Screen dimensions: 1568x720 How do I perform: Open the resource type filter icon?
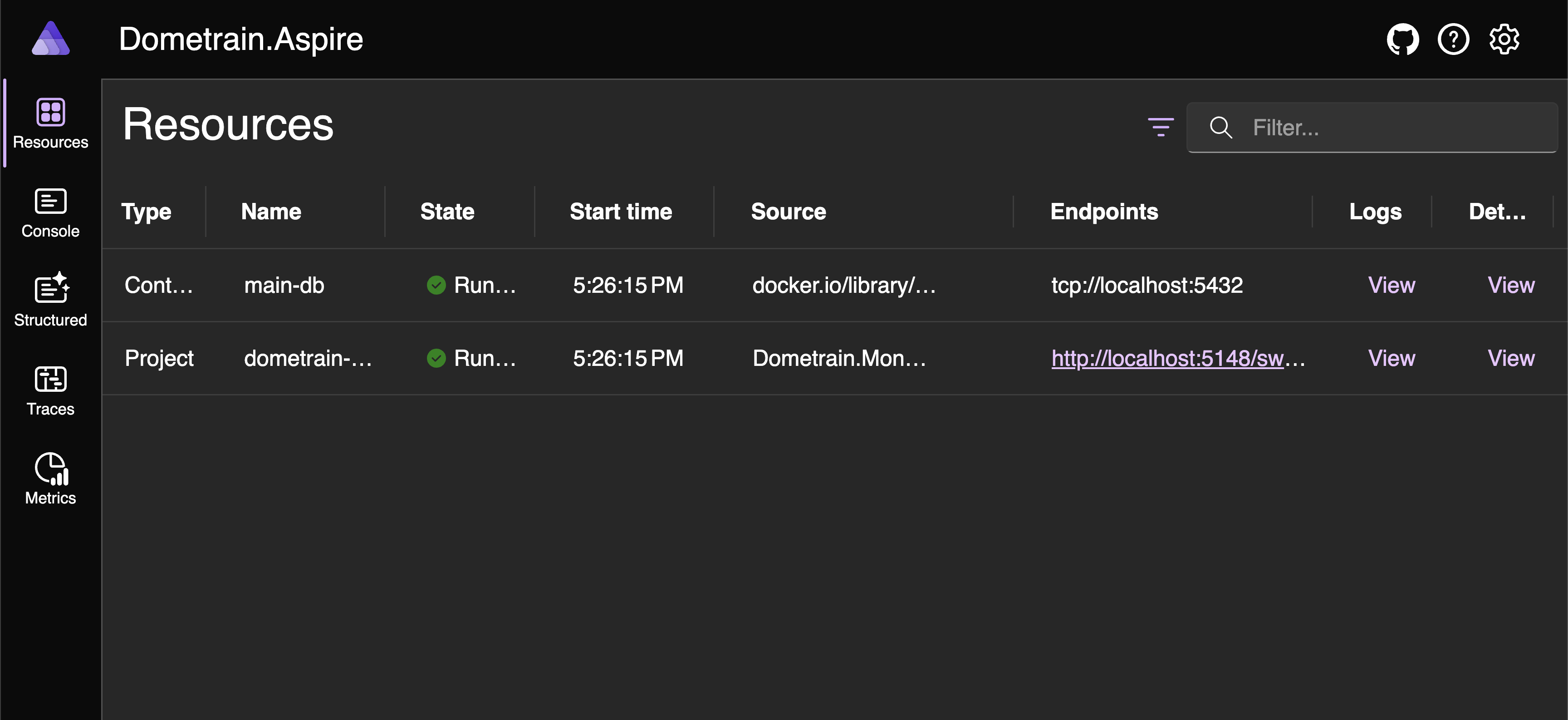[1160, 127]
